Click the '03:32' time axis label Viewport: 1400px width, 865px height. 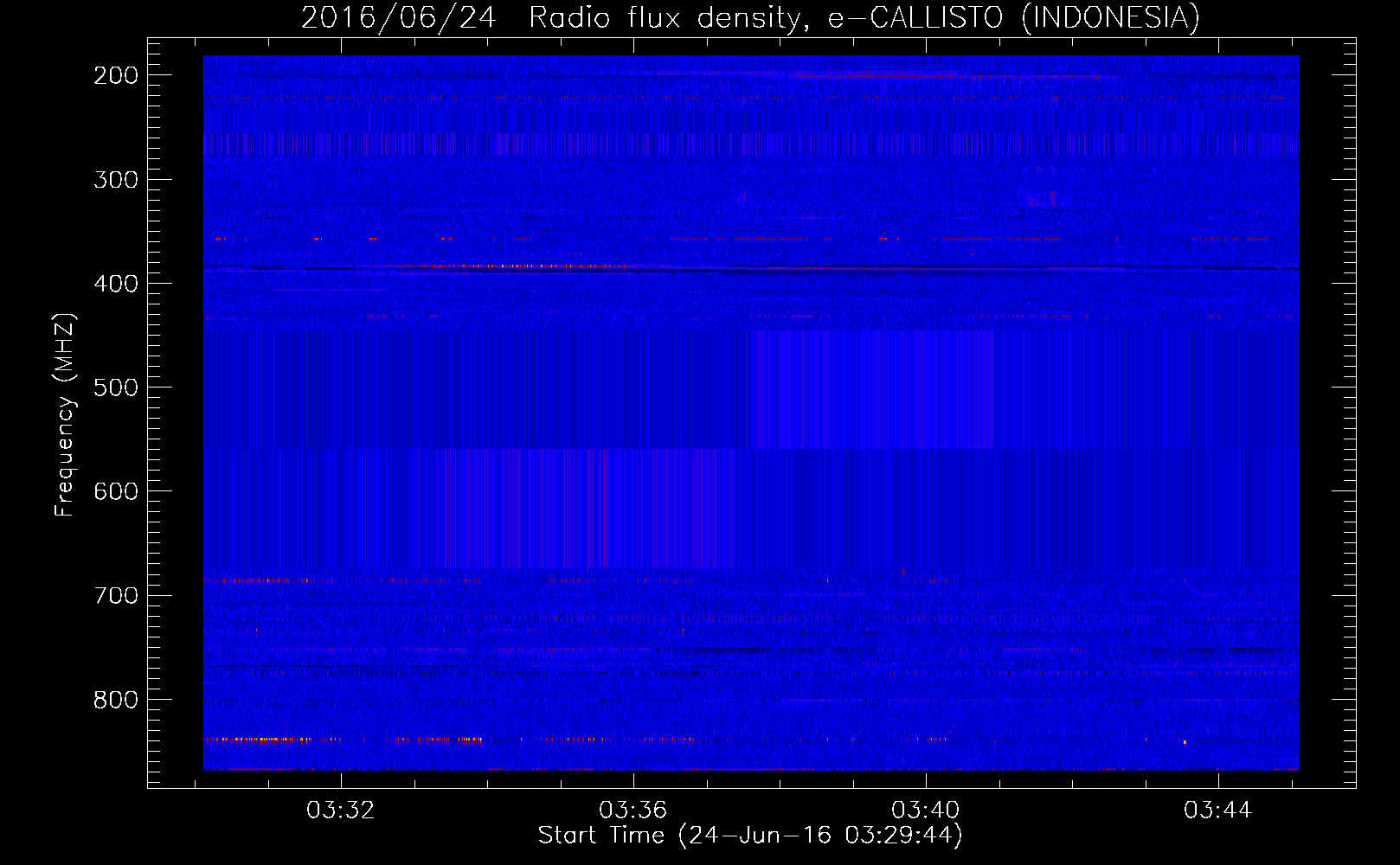point(341,811)
